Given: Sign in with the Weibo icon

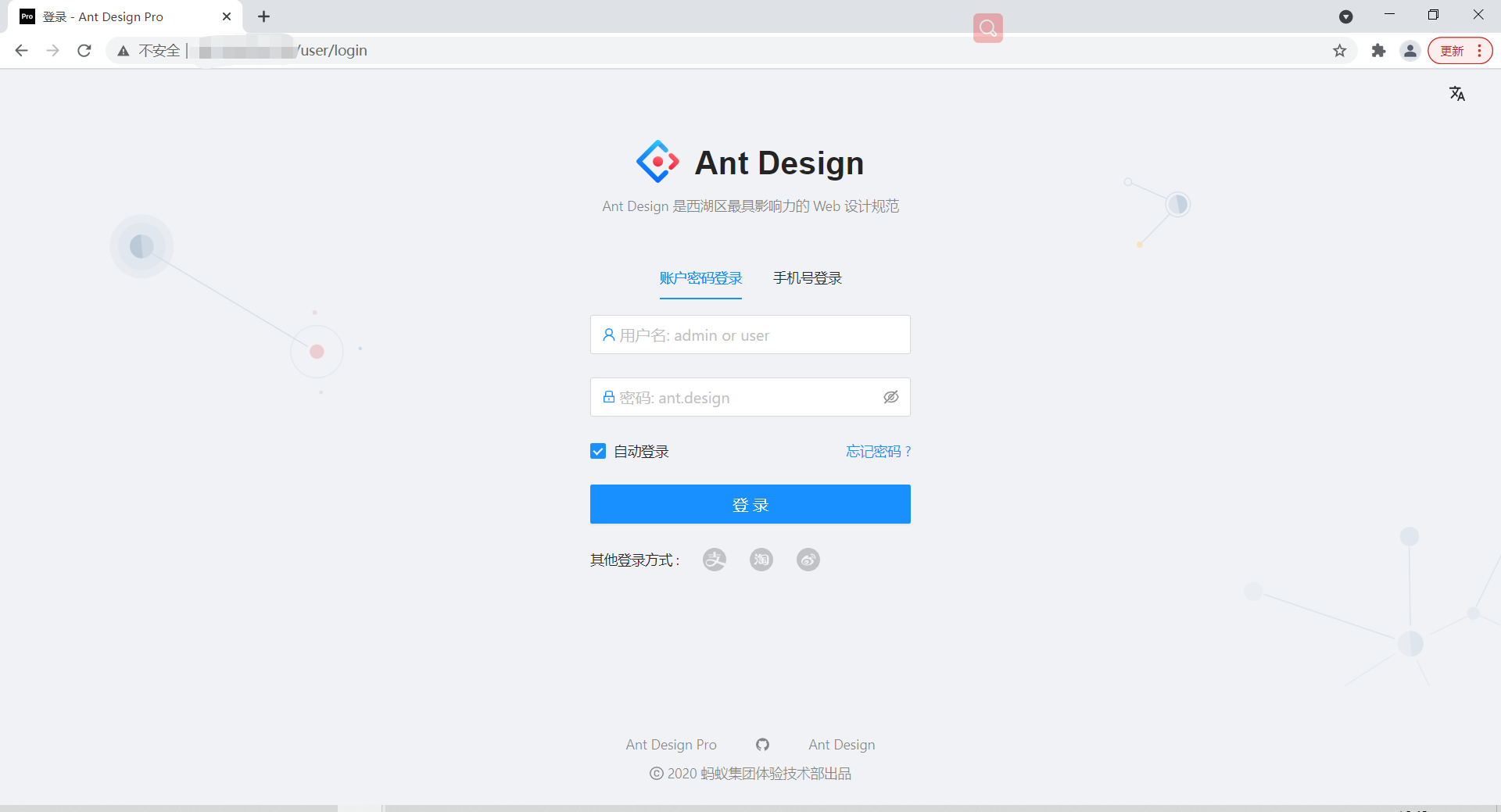Looking at the screenshot, I should [808, 560].
